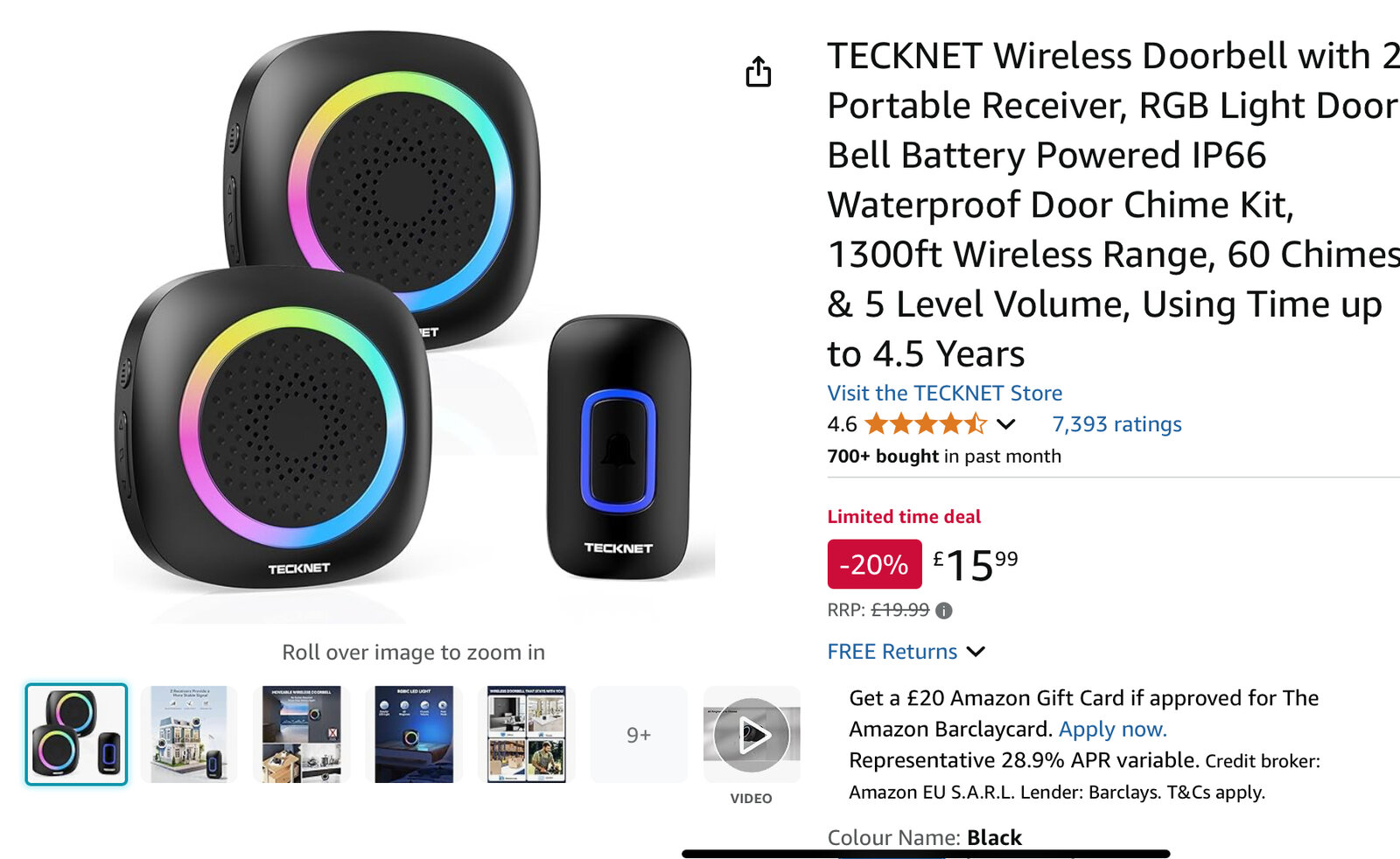Click the orange star rating icons
The image size is (1400, 859).
pyautogui.click(x=925, y=424)
